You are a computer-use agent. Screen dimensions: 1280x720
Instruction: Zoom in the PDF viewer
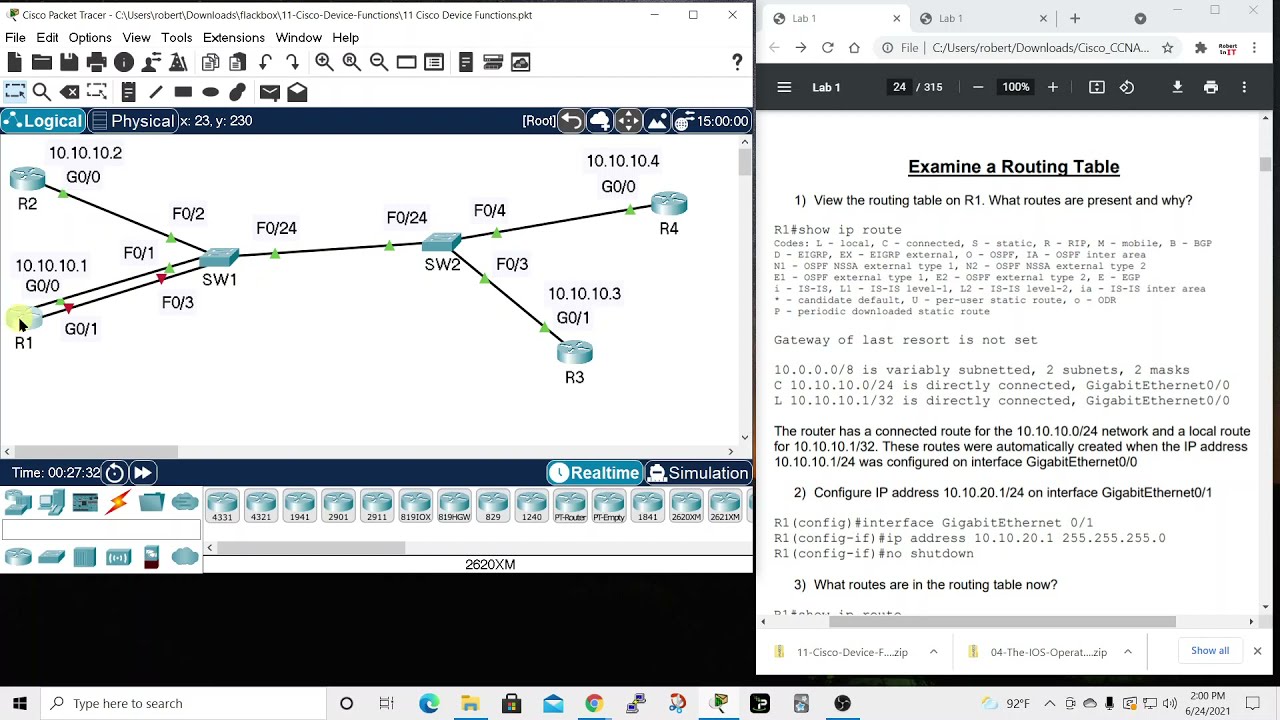click(1052, 87)
